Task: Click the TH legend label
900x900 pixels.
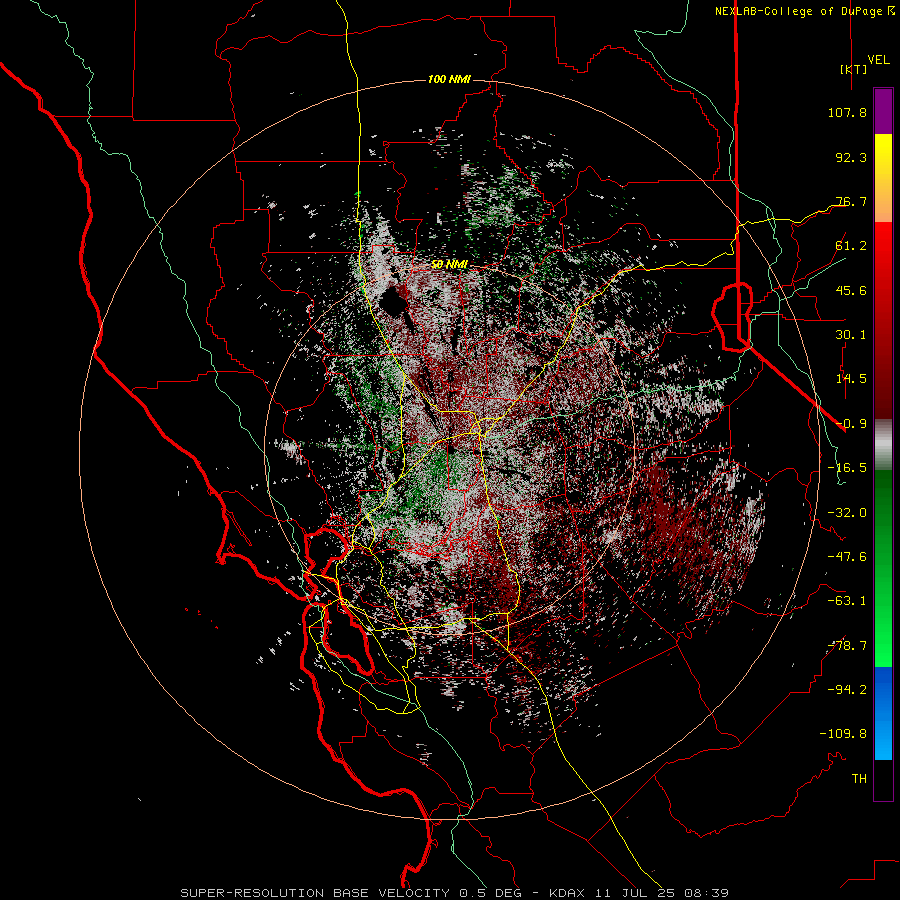Action: point(859,778)
